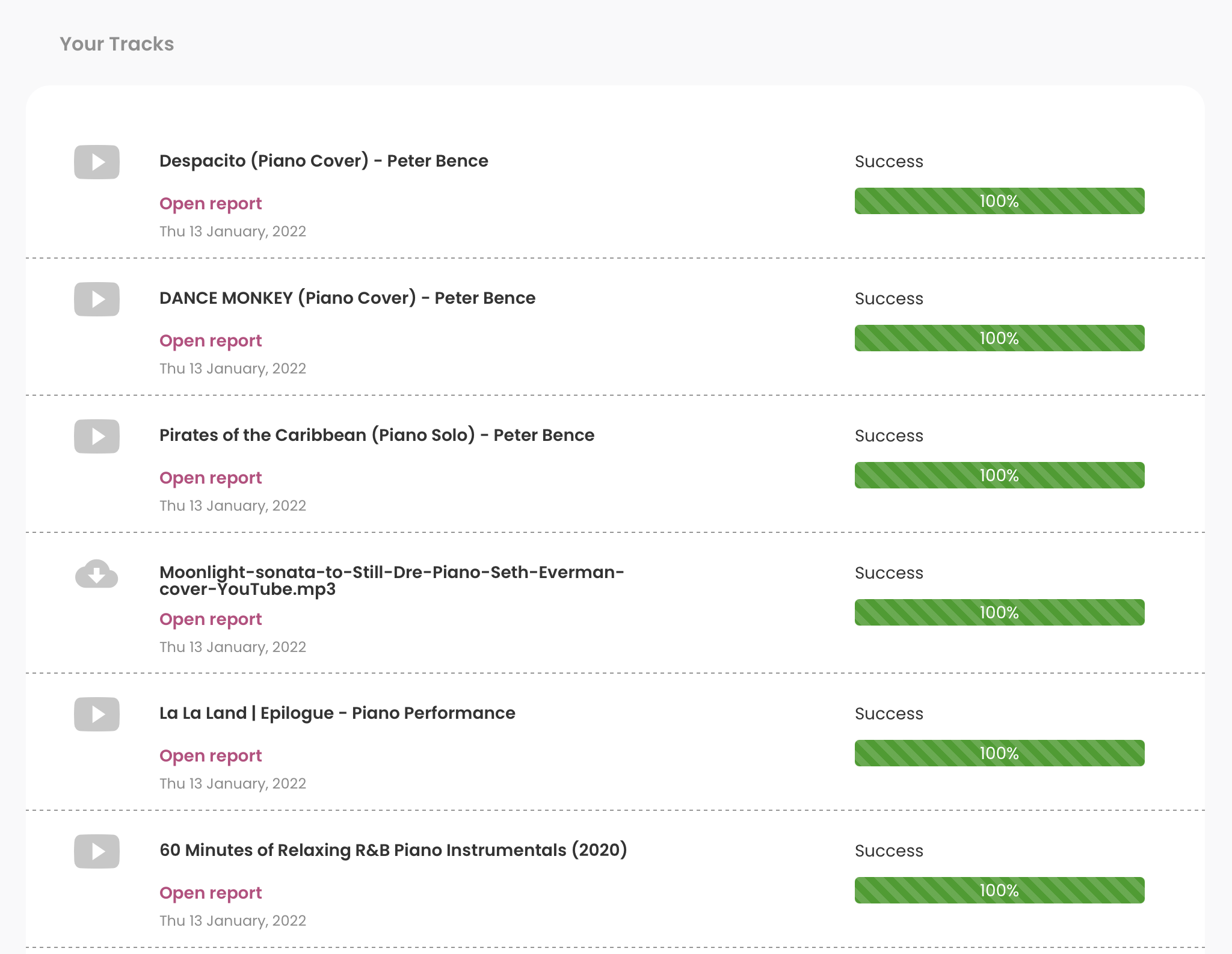Screen dimensions: 1232x954
Task: Open report for DANCE MONKEY Piano Cover
Action: [x=211, y=340]
